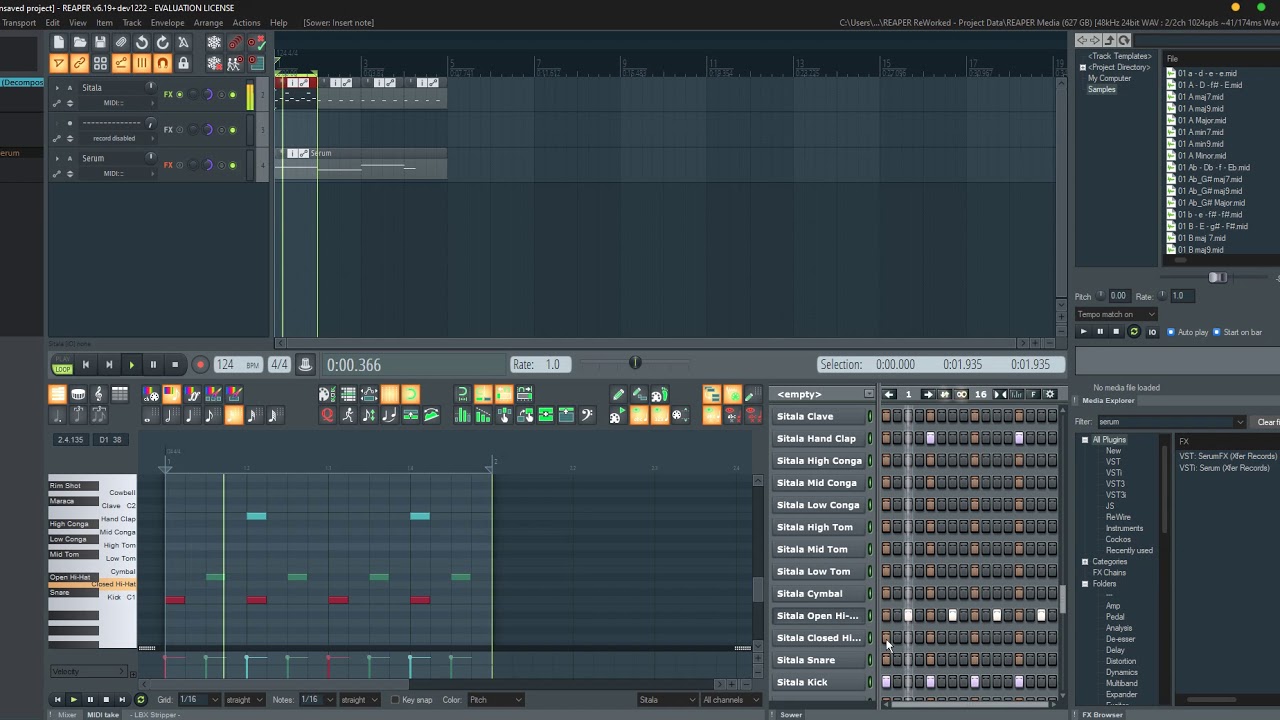This screenshot has width=1280, height=720.
Task: Toggle the item grouping link icon
Action: 79,63
